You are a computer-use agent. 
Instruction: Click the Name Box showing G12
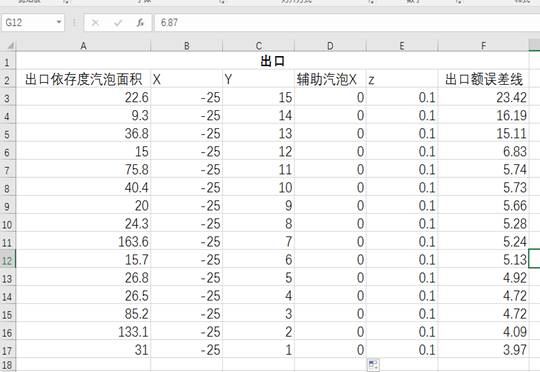[x=33, y=23]
